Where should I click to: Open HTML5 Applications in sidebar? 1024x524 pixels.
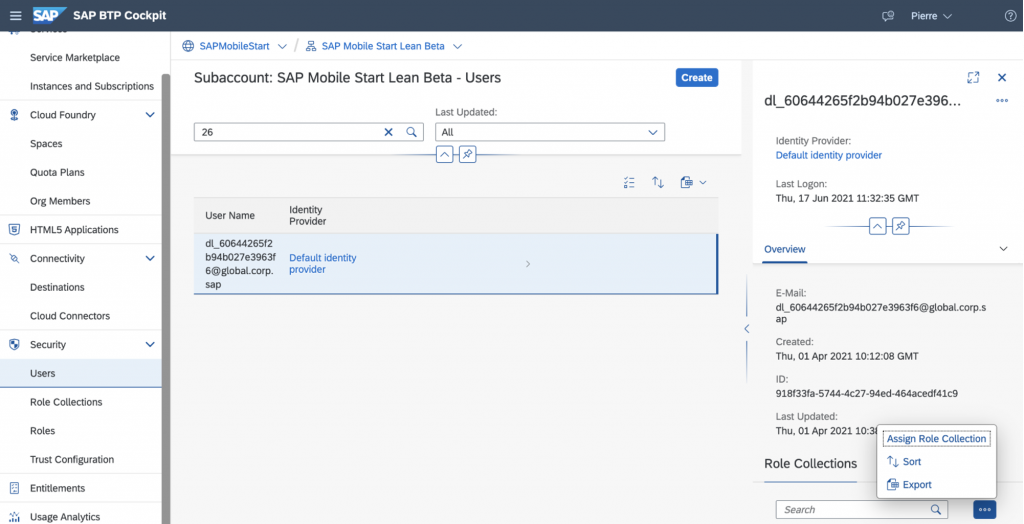(x=74, y=230)
